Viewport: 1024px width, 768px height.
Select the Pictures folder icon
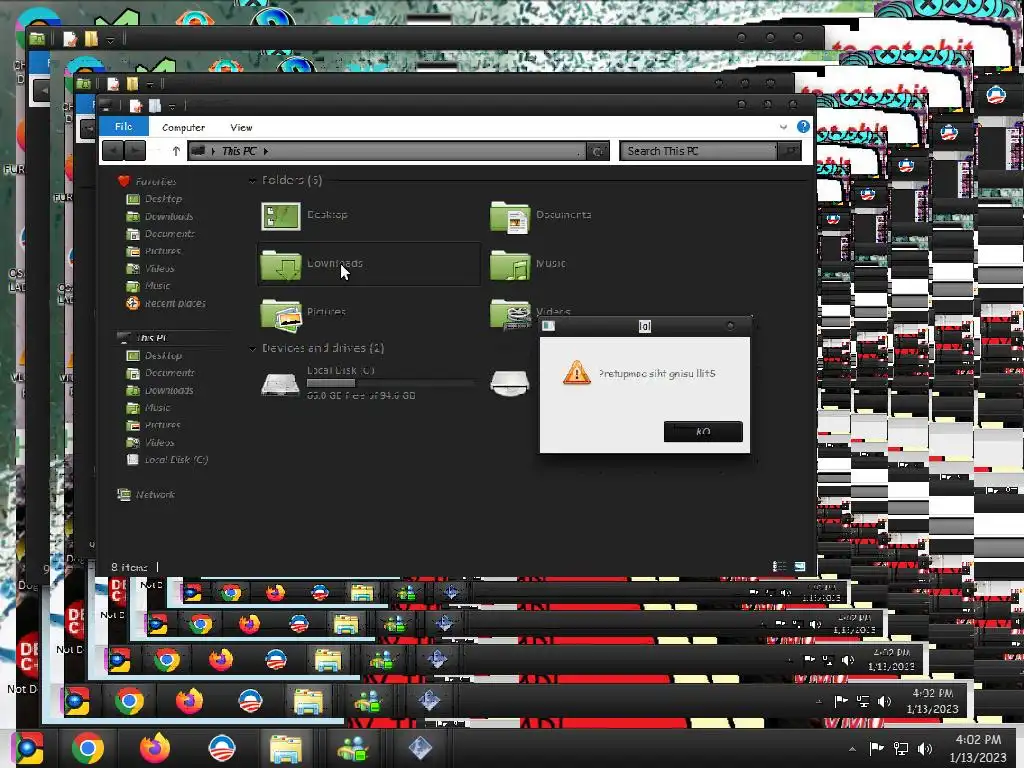coord(280,313)
